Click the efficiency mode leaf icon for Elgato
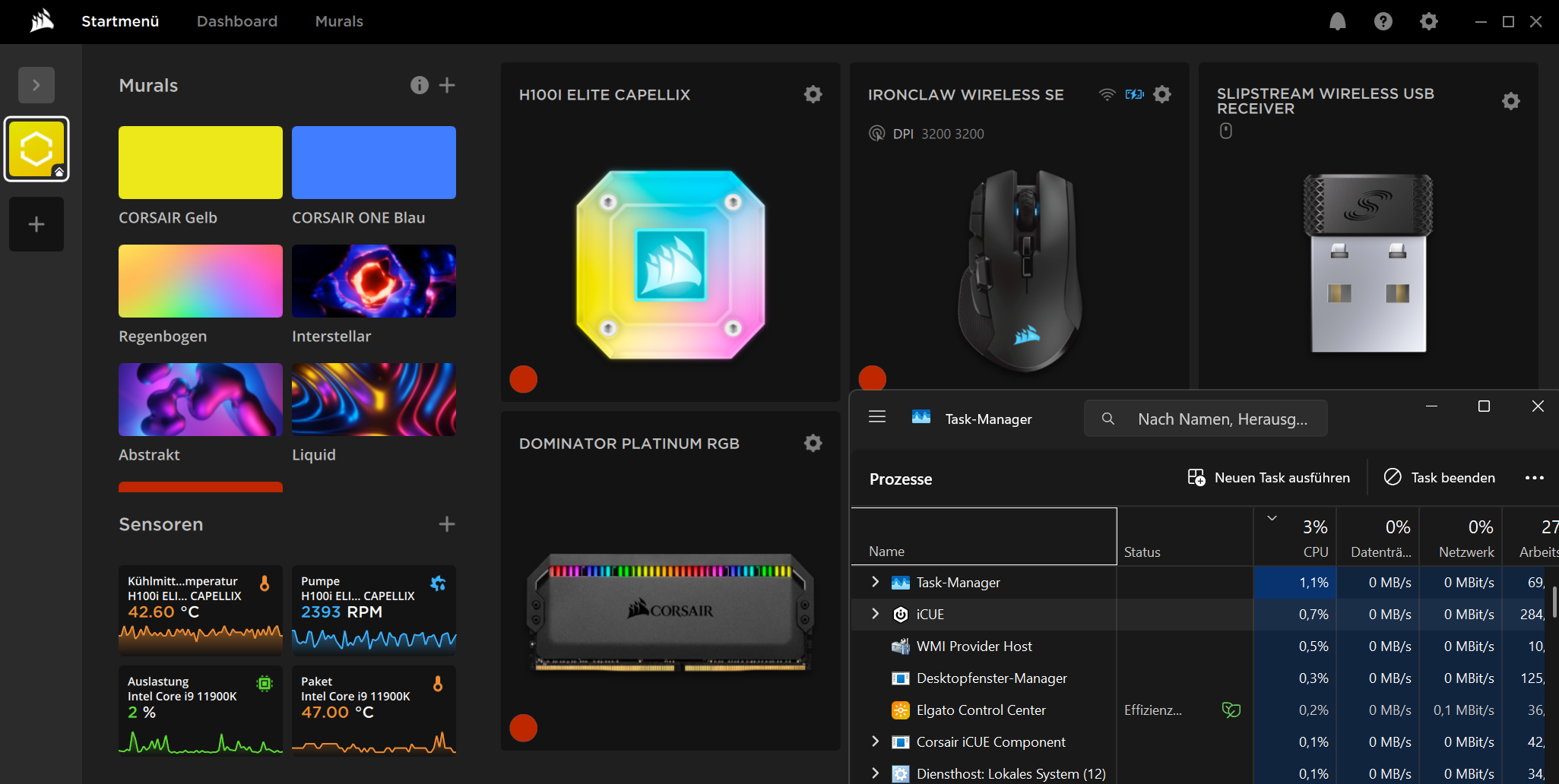Viewport: 1559px width, 784px height. [1231, 710]
